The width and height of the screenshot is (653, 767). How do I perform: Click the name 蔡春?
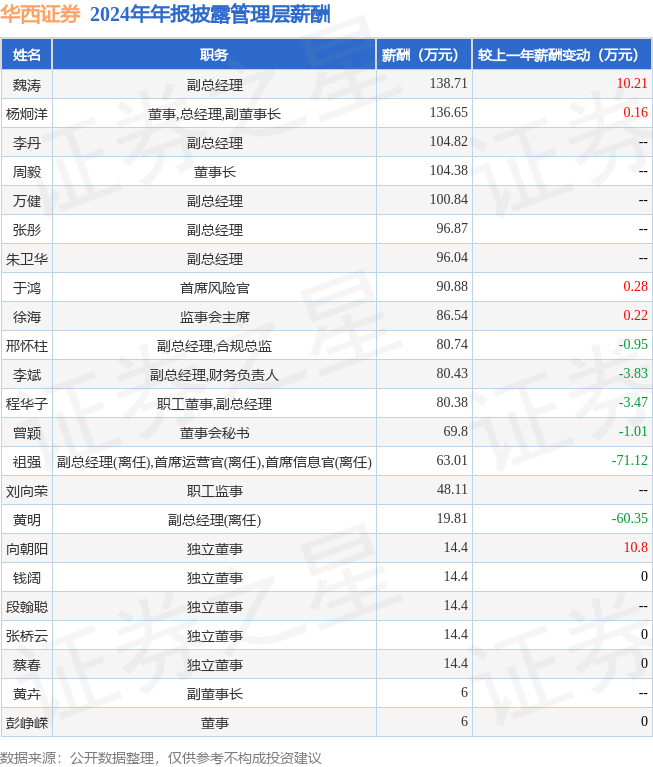(27, 665)
